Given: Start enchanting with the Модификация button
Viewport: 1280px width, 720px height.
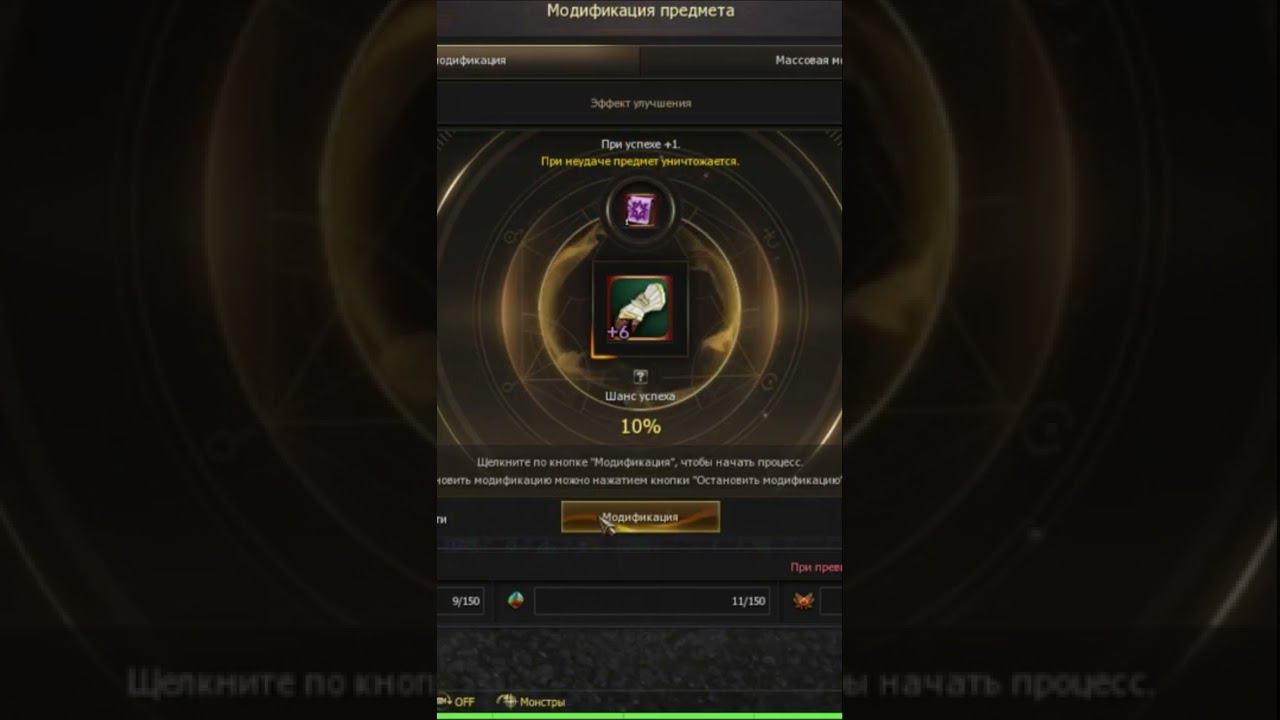Looking at the screenshot, I should 640,517.
